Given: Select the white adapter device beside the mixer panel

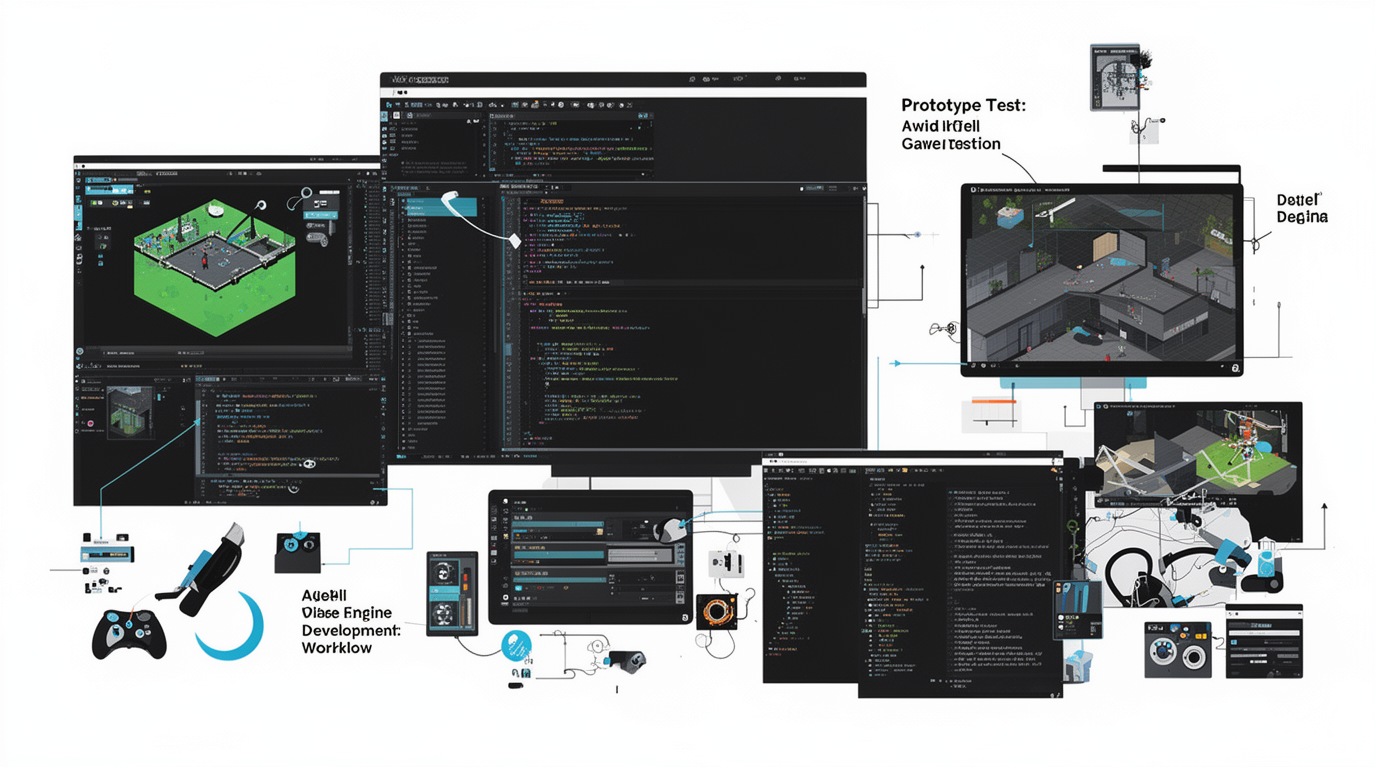Looking at the screenshot, I should 724,565.
